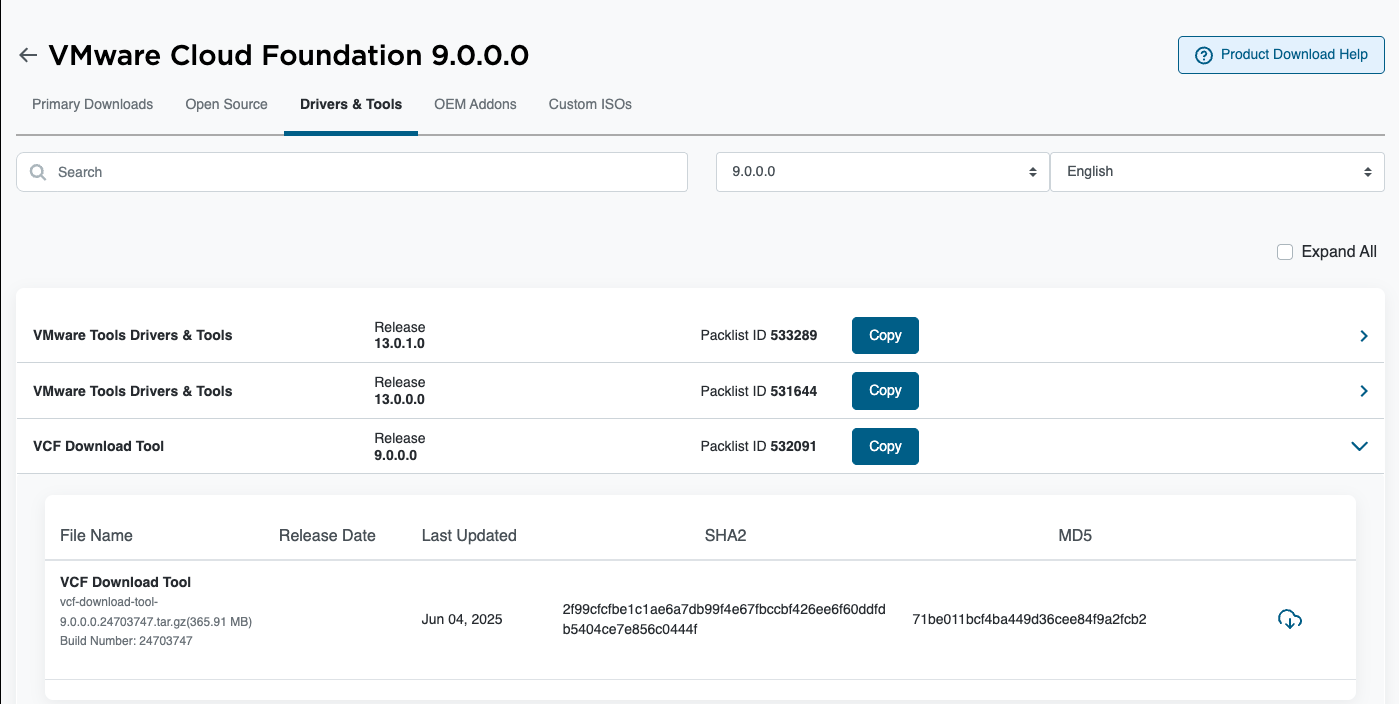Click the help icon in Product Download Help

1204,55
